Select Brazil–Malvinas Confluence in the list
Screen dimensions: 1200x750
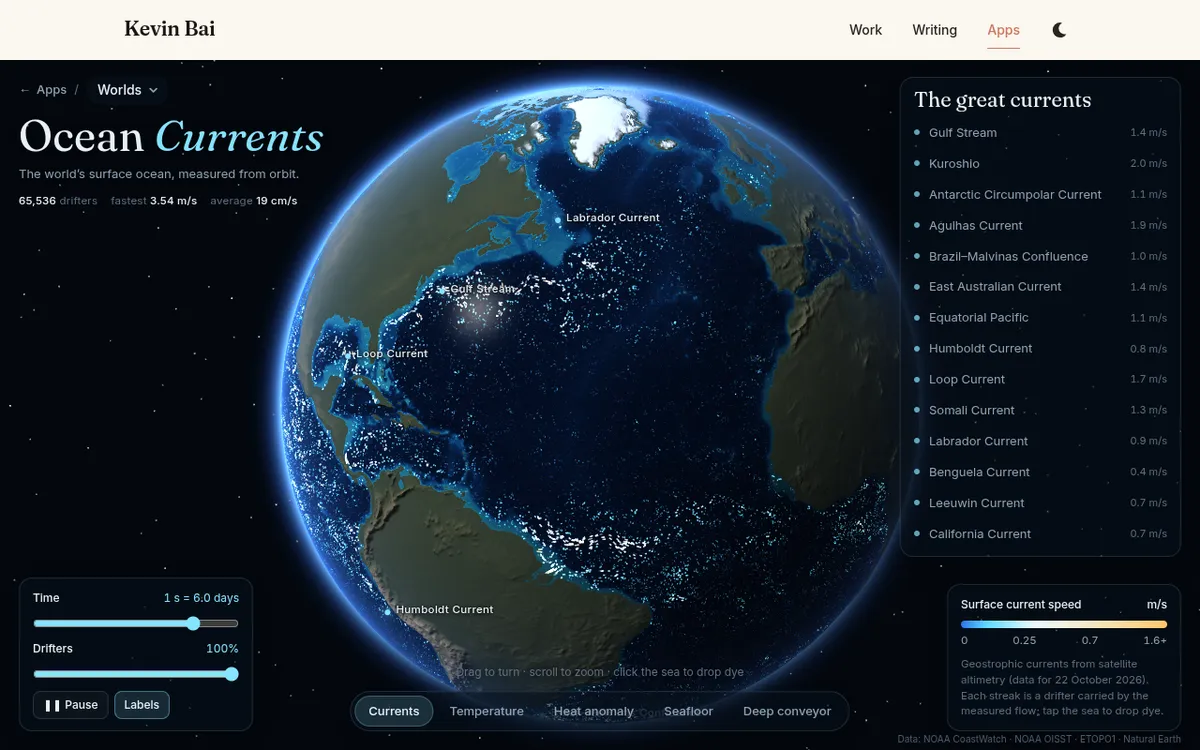[x=1040, y=256]
